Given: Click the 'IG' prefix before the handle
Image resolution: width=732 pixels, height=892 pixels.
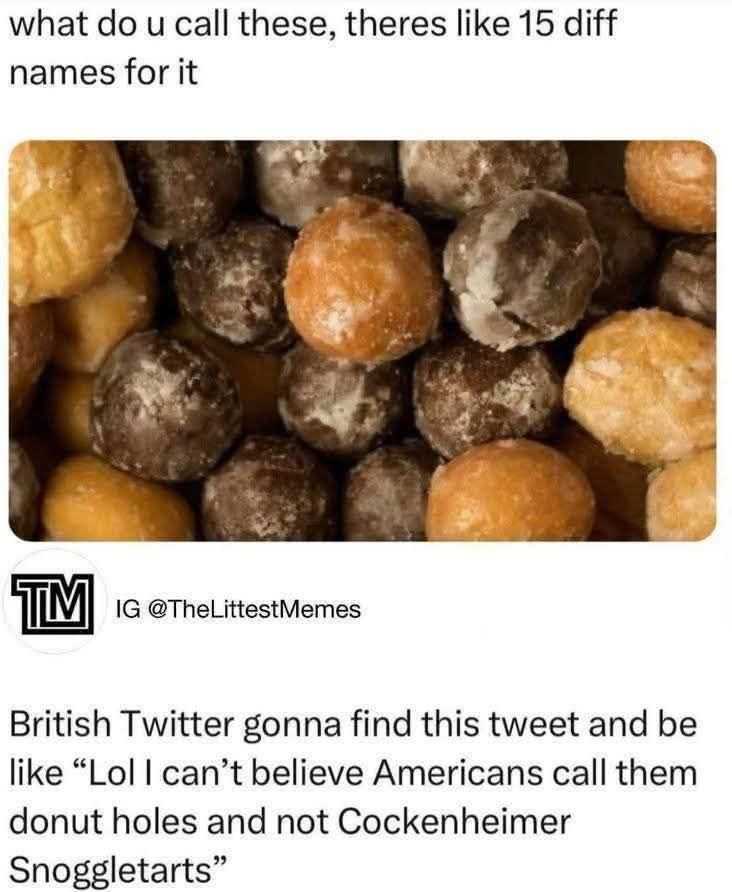Looking at the screenshot, I should [126, 609].
